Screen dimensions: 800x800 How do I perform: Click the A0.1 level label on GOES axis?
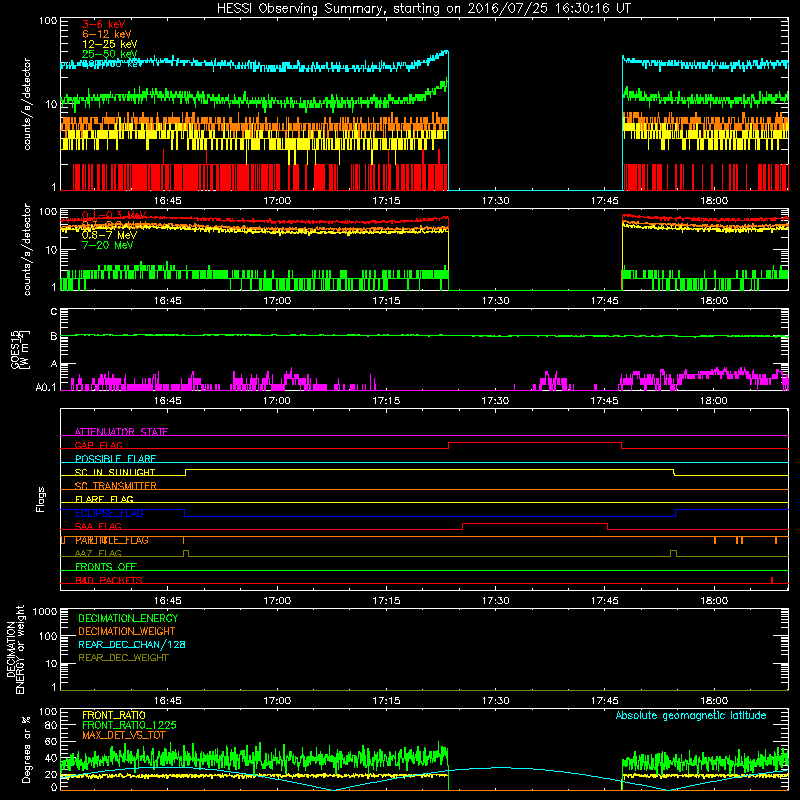pyautogui.click(x=46, y=388)
